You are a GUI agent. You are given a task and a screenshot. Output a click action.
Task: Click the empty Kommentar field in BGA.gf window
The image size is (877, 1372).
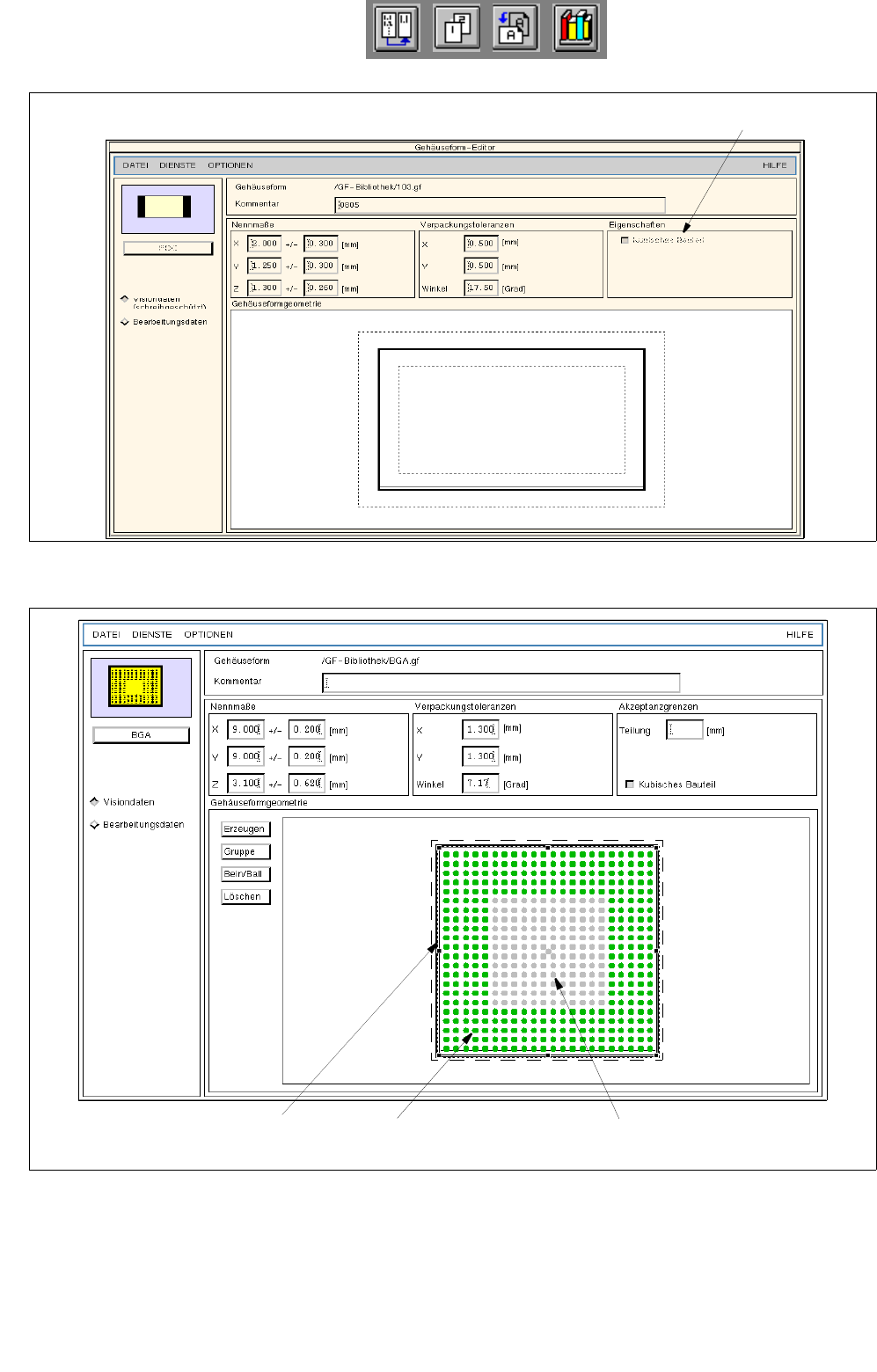tap(501, 682)
